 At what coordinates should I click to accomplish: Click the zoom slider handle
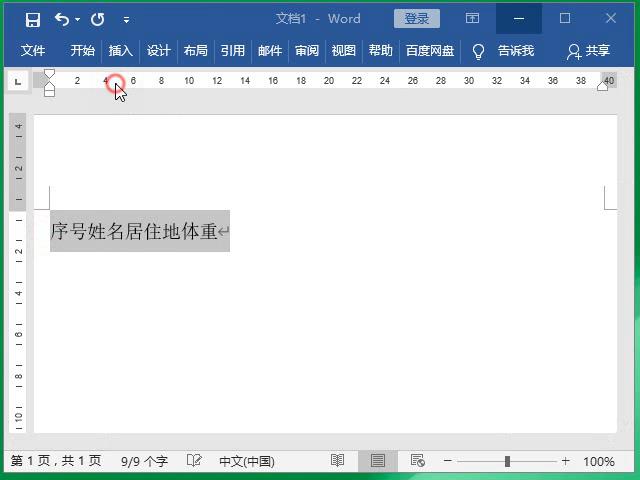507,461
